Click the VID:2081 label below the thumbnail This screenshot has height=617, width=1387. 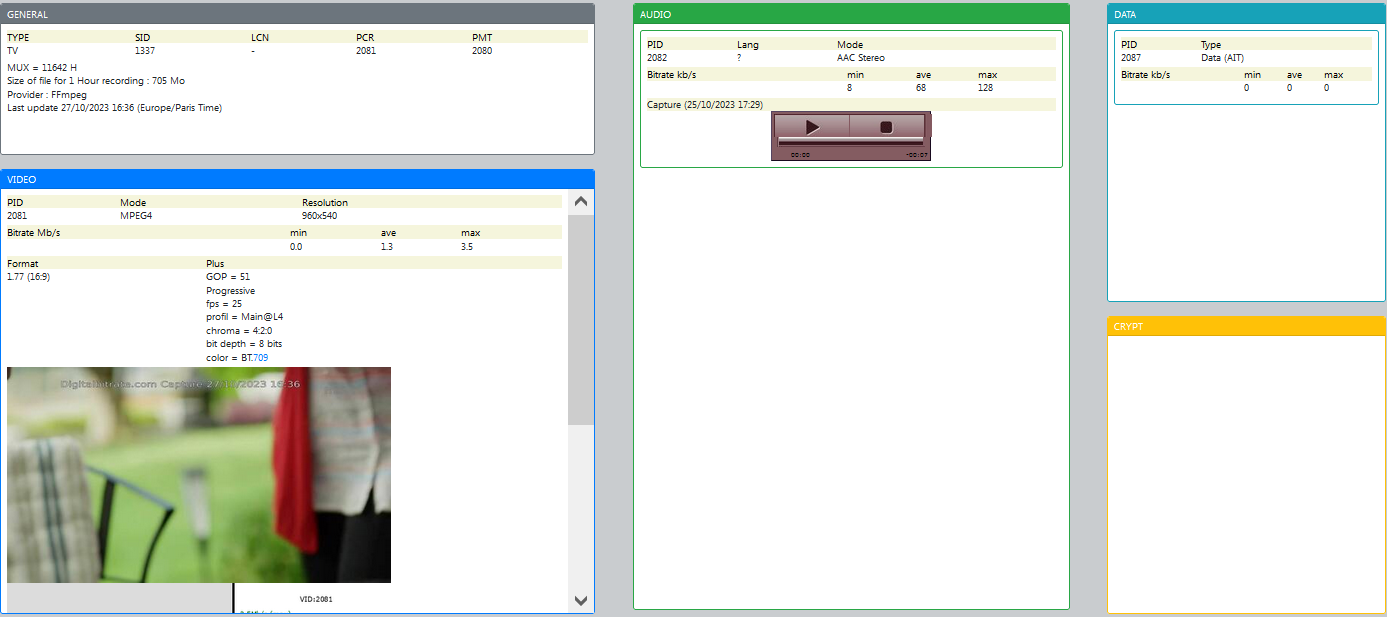pos(316,599)
